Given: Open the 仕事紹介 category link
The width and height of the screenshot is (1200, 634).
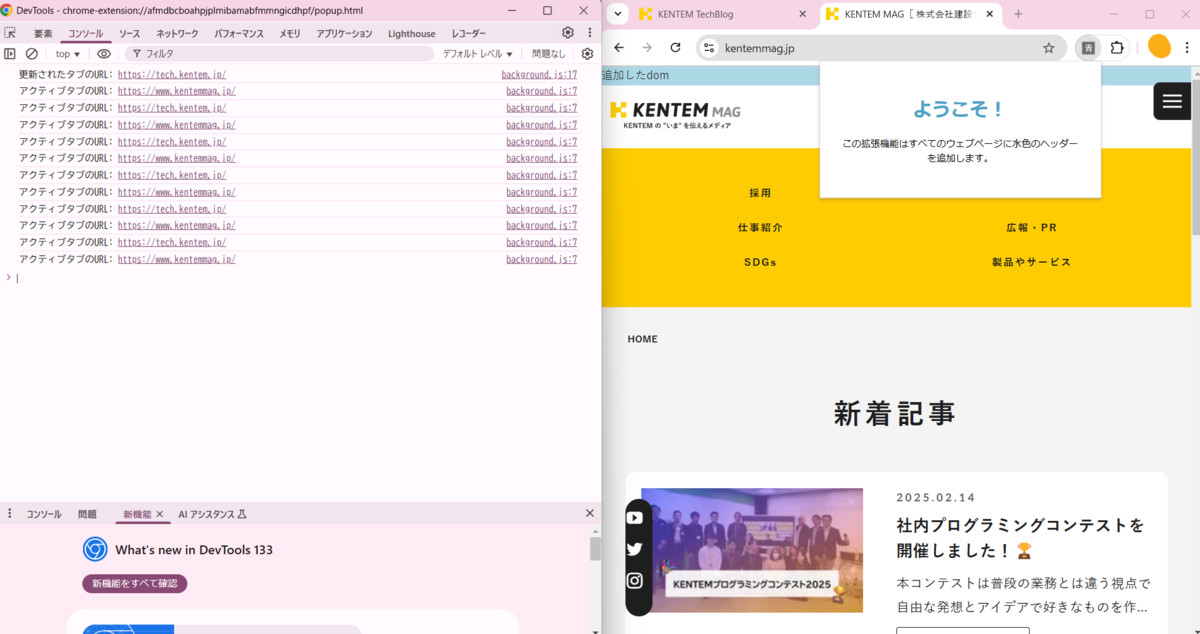Looking at the screenshot, I should pyautogui.click(x=760, y=228).
